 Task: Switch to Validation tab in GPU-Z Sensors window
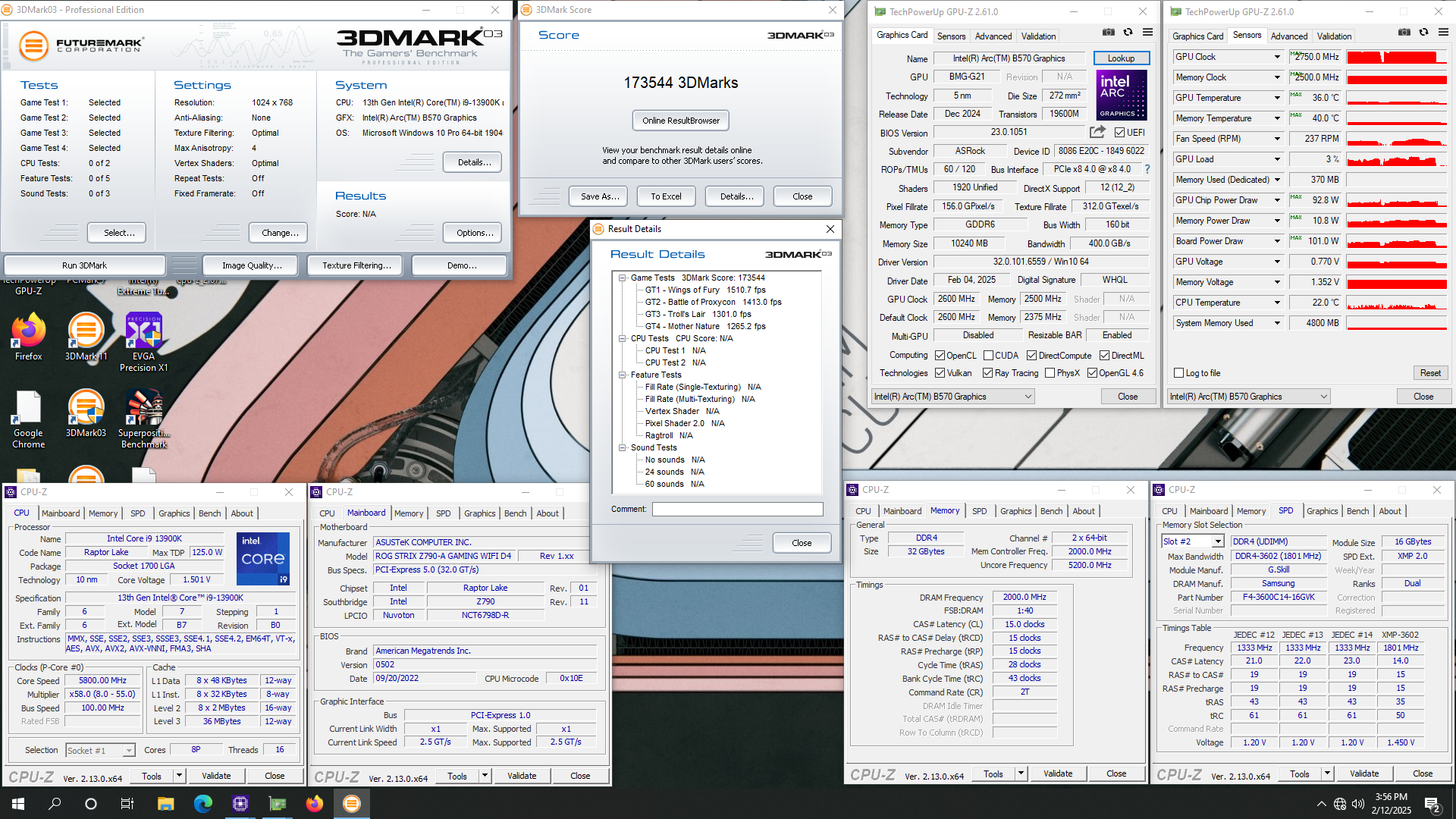point(1334,36)
